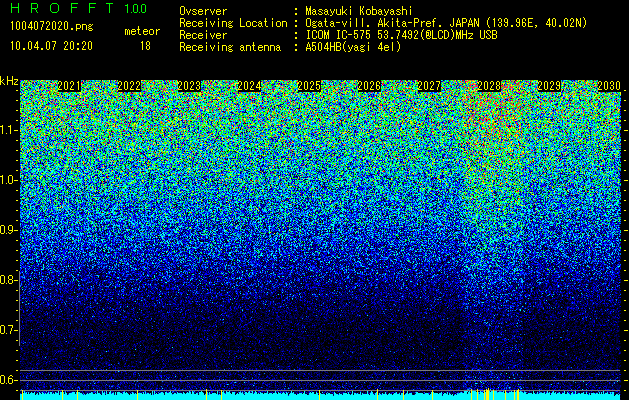Click the 0.6 frequency axis label

pyautogui.click(x=8, y=380)
